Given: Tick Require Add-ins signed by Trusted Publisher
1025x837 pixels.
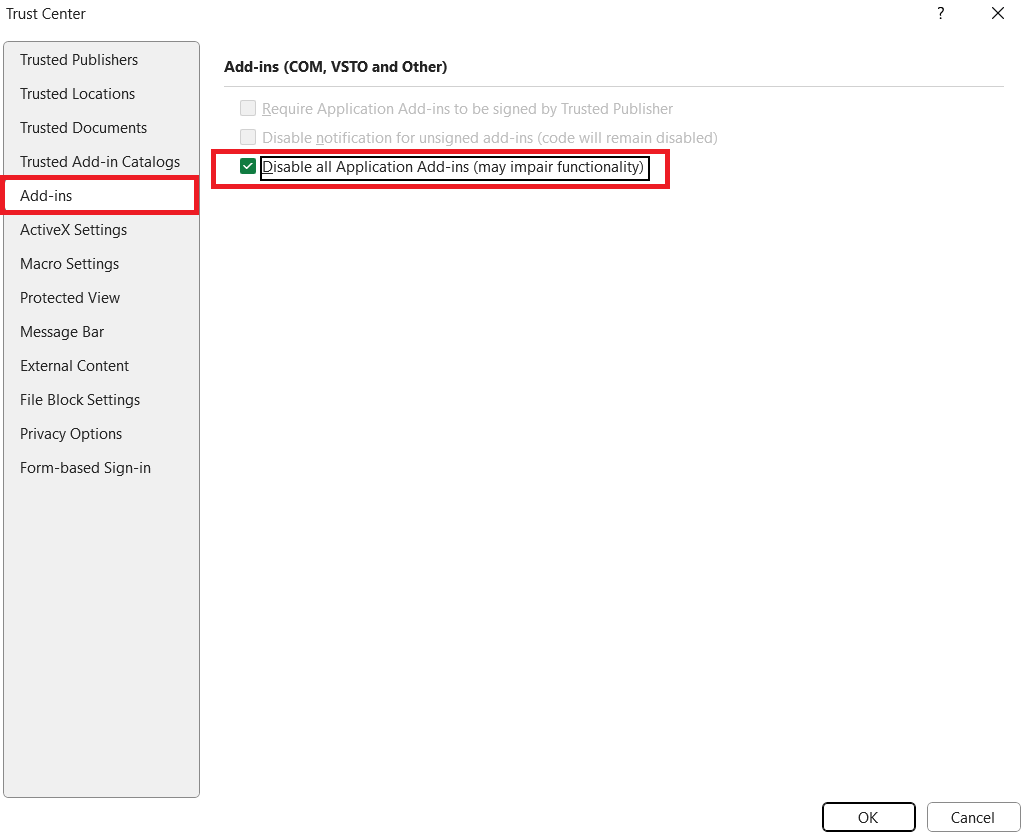Looking at the screenshot, I should pyautogui.click(x=248, y=108).
